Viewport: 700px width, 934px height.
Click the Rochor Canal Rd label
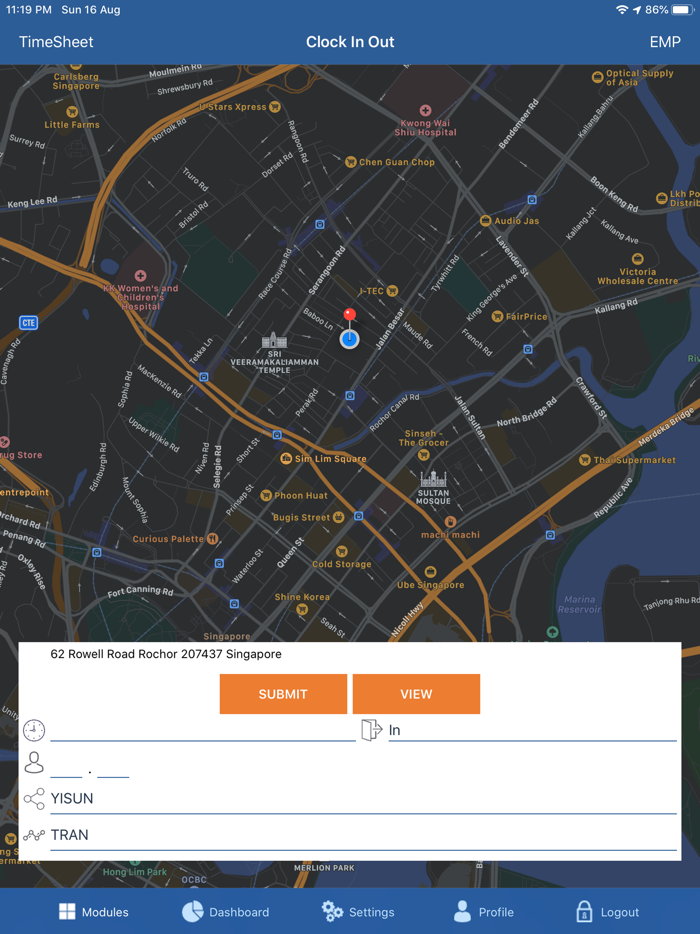point(394,412)
